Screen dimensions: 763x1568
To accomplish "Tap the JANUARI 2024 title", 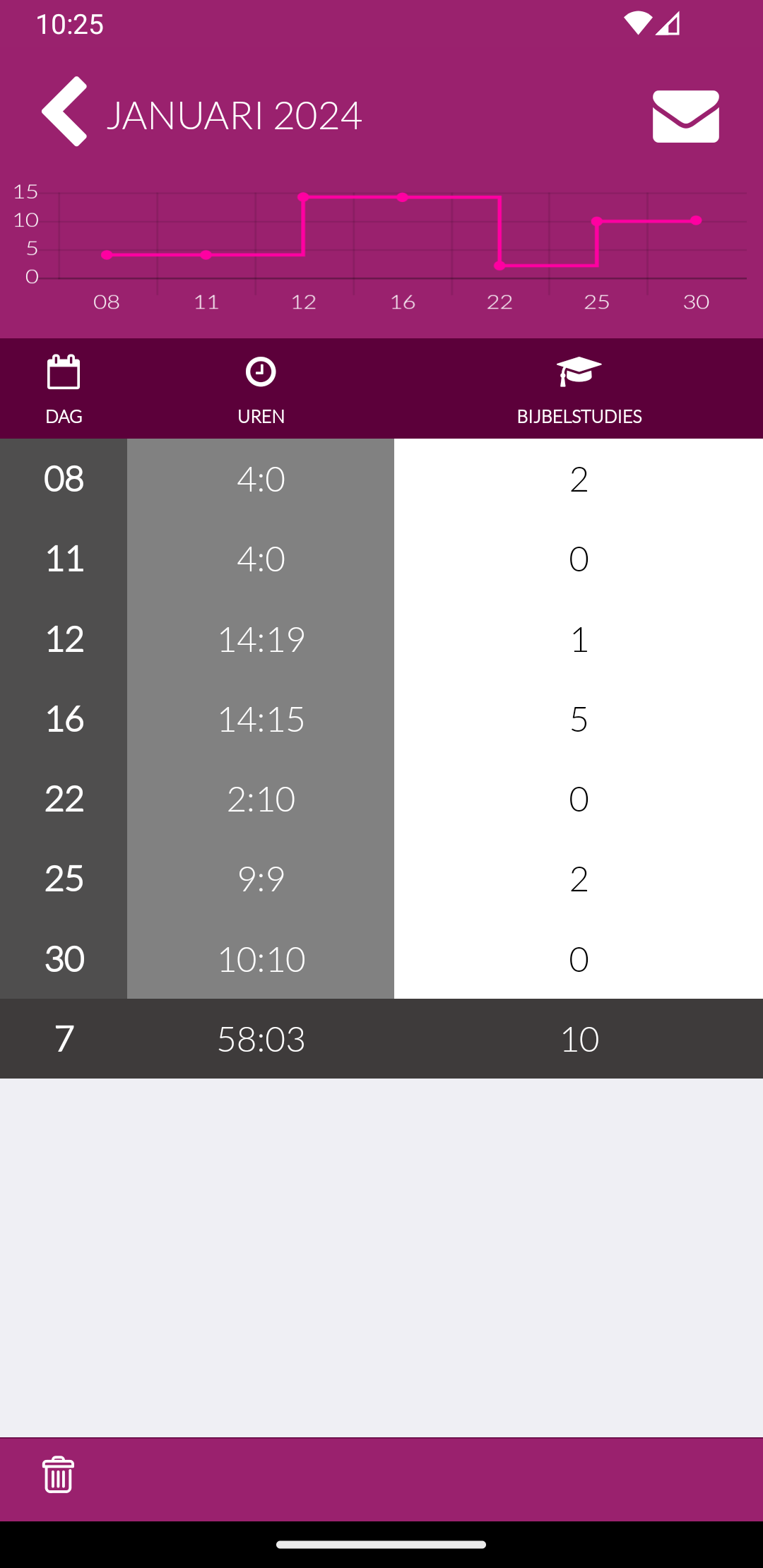I will (234, 115).
